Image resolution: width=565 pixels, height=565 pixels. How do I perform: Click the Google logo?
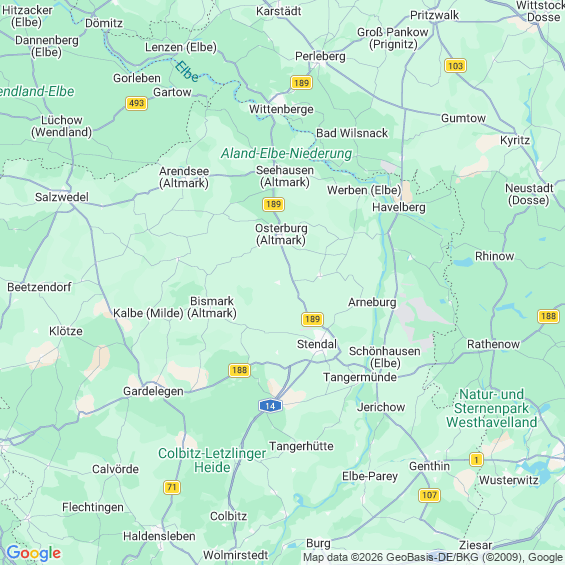(x=34, y=553)
